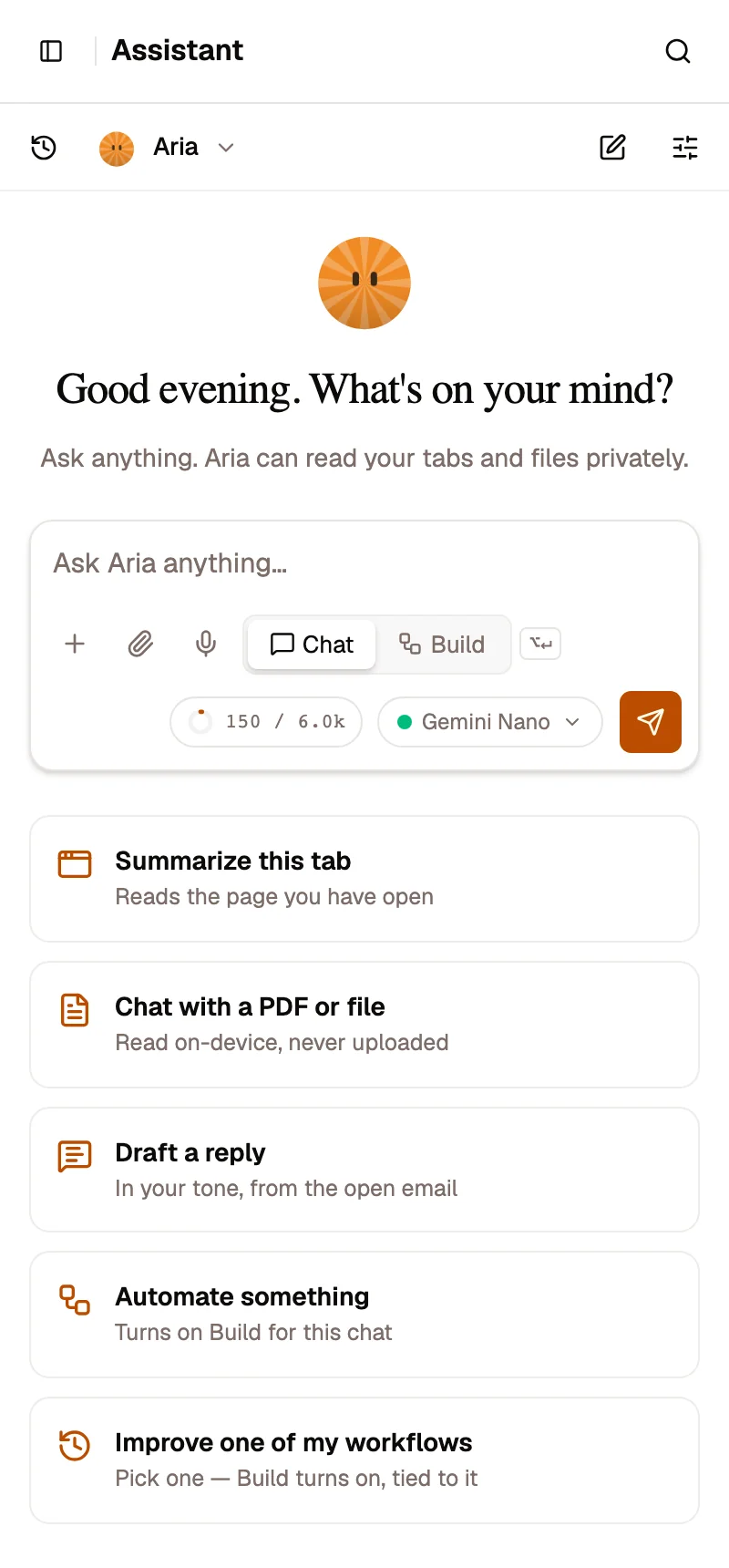Image resolution: width=729 pixels, height=1568 pixels.
Task: Select Improve one of my workflows
Action: [364, 1460]
